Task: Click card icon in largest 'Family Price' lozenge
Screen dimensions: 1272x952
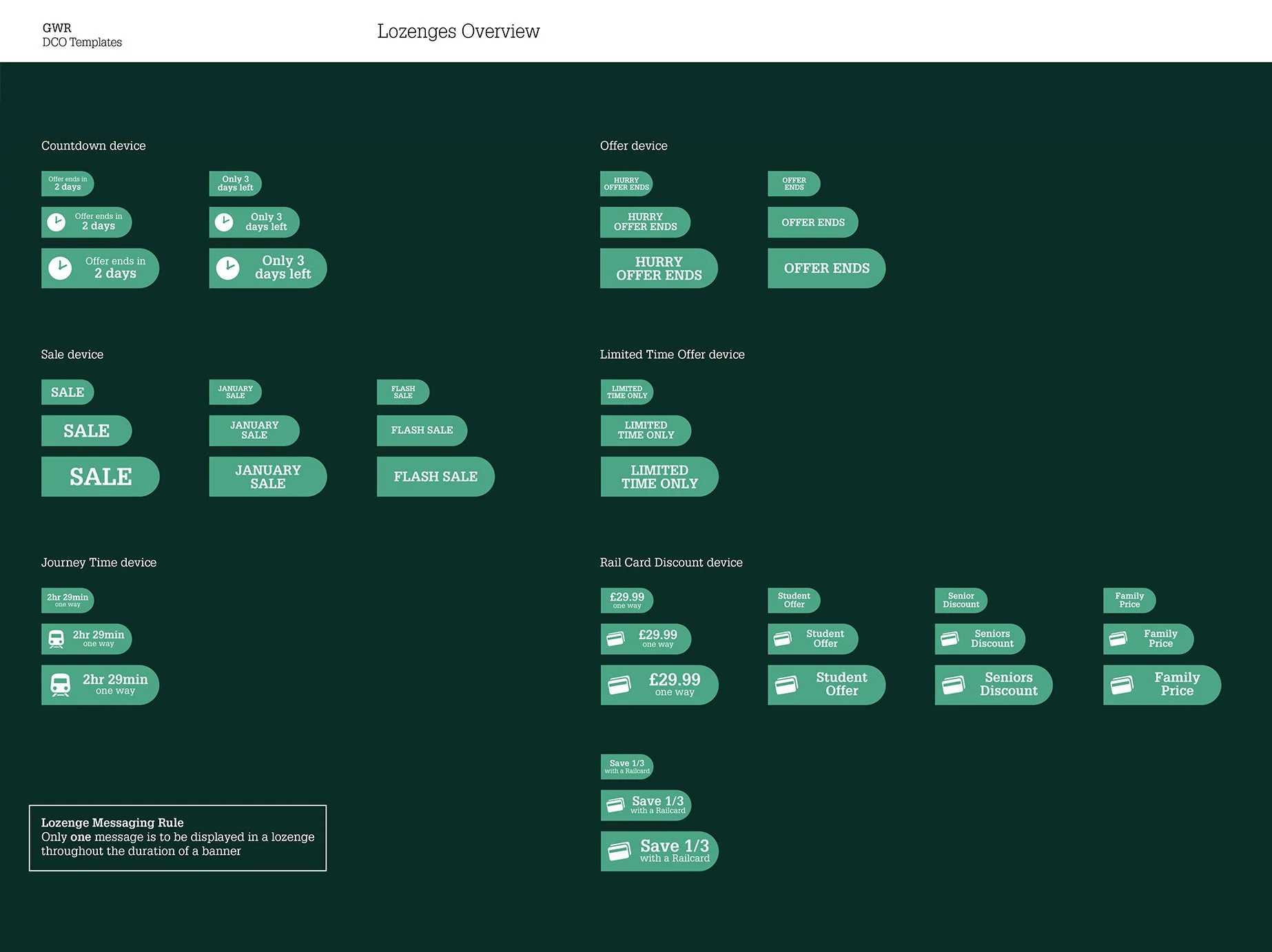Action: tap(1122, 685)
